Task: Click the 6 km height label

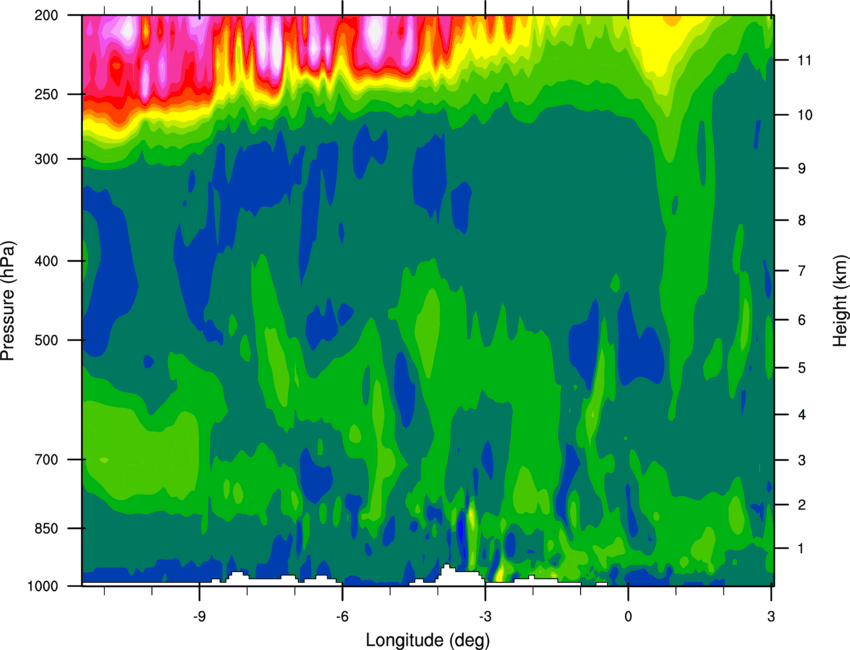Action: (x=802, y=320)
